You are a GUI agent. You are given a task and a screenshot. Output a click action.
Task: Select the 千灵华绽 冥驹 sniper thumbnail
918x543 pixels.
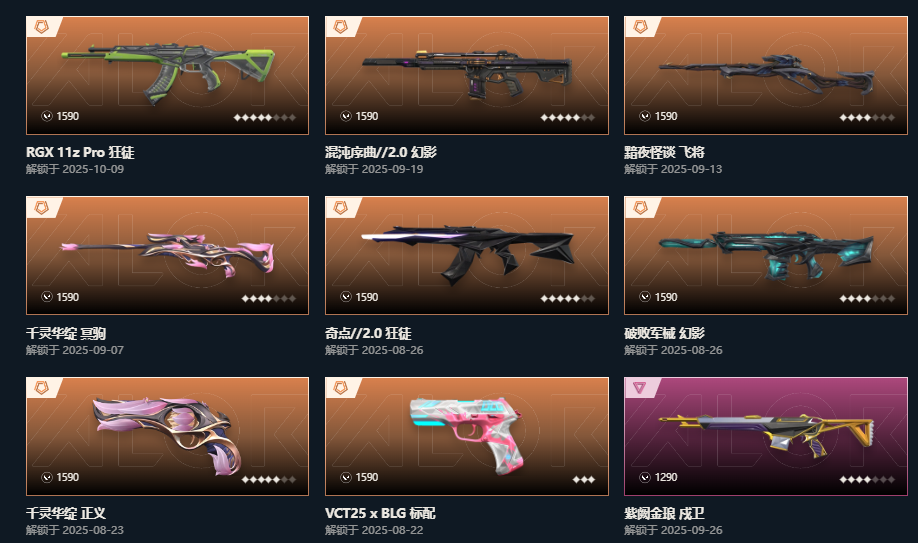[x=167, y=255]
